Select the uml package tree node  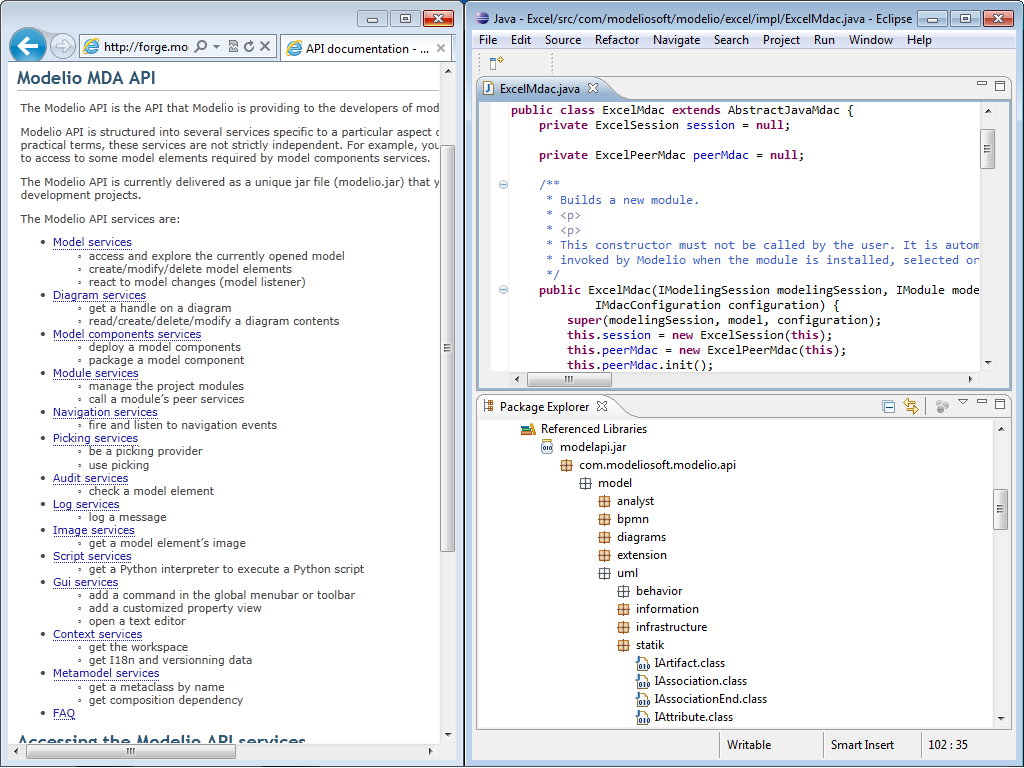coord(627,573)
